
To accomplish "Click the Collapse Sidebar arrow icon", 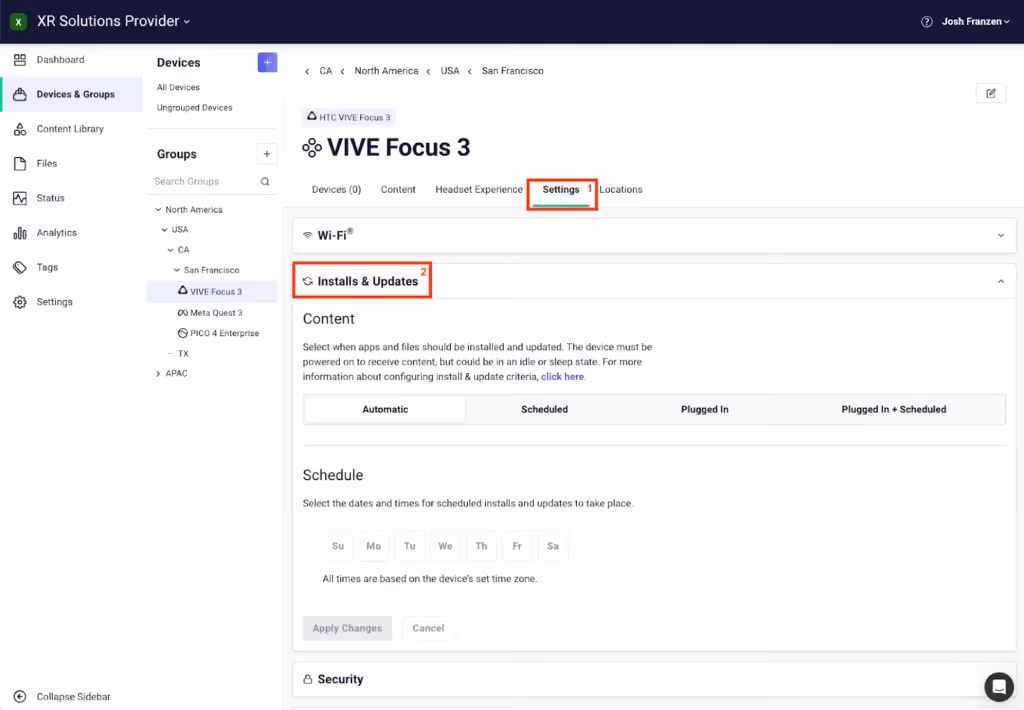I will tap(20, 696).
